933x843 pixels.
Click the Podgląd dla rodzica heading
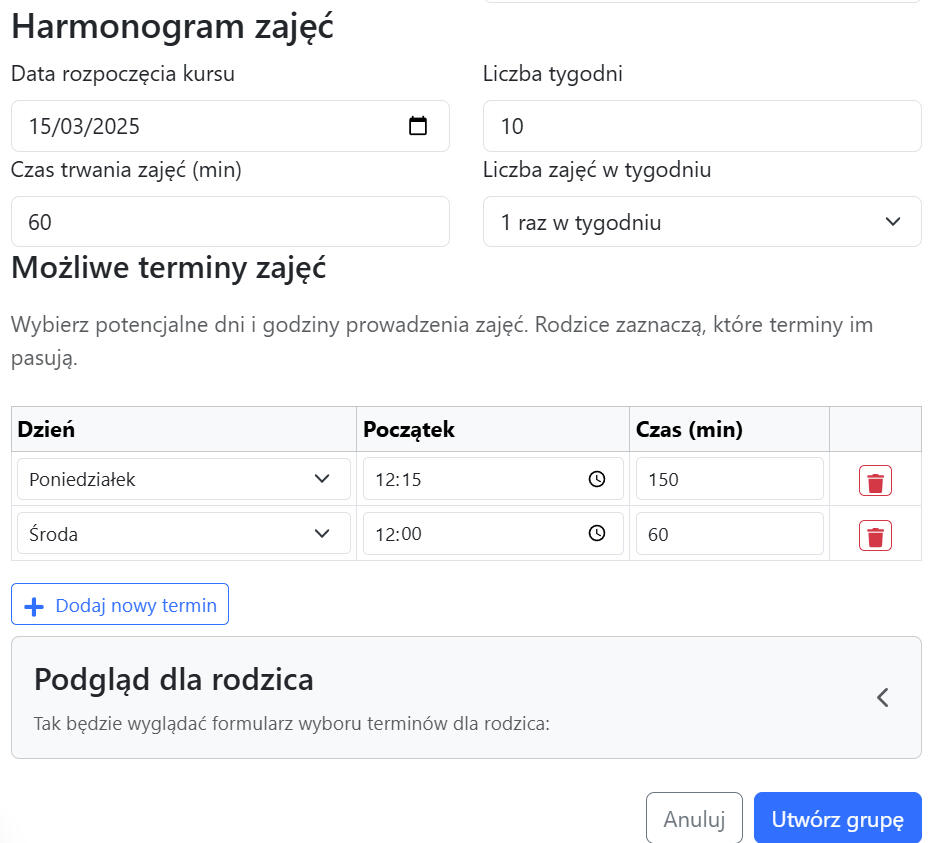click(174, 680)
